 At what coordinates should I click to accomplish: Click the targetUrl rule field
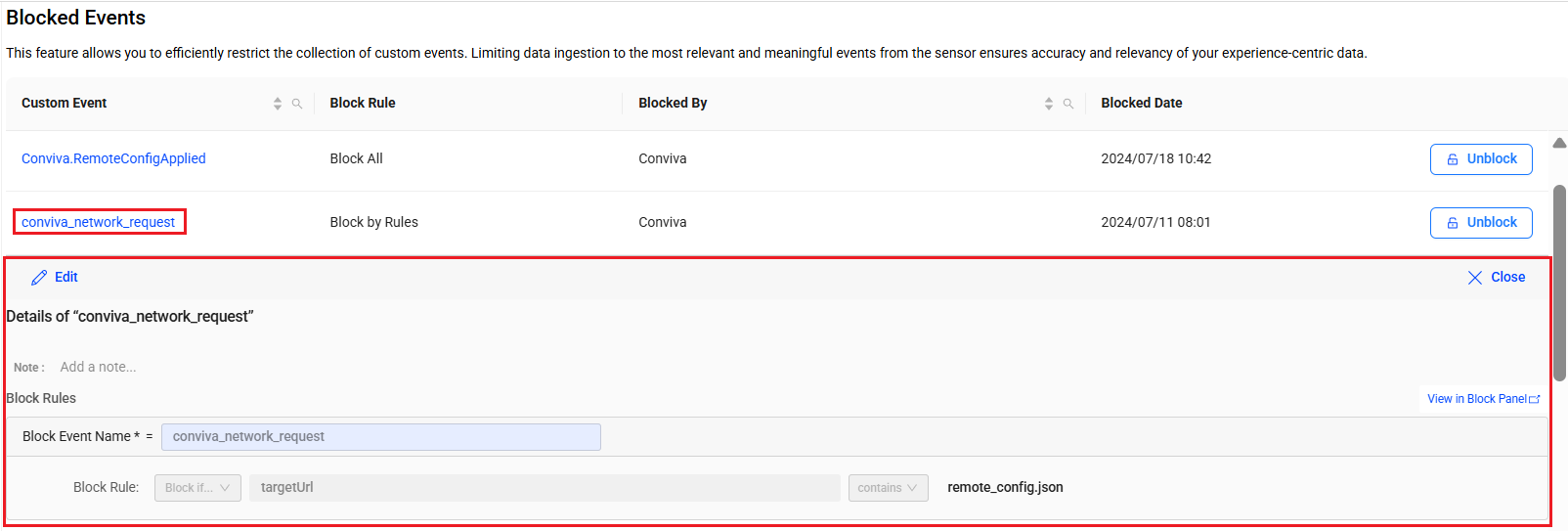[544, 488]
